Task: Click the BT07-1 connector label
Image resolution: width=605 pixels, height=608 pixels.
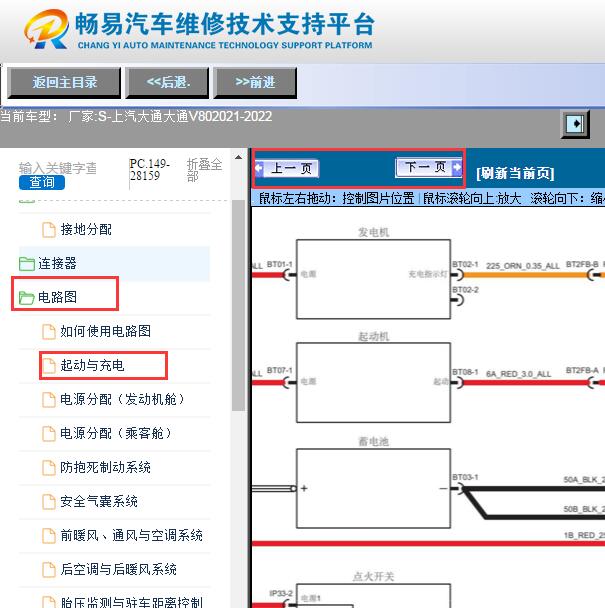Action: pos(280,371)
